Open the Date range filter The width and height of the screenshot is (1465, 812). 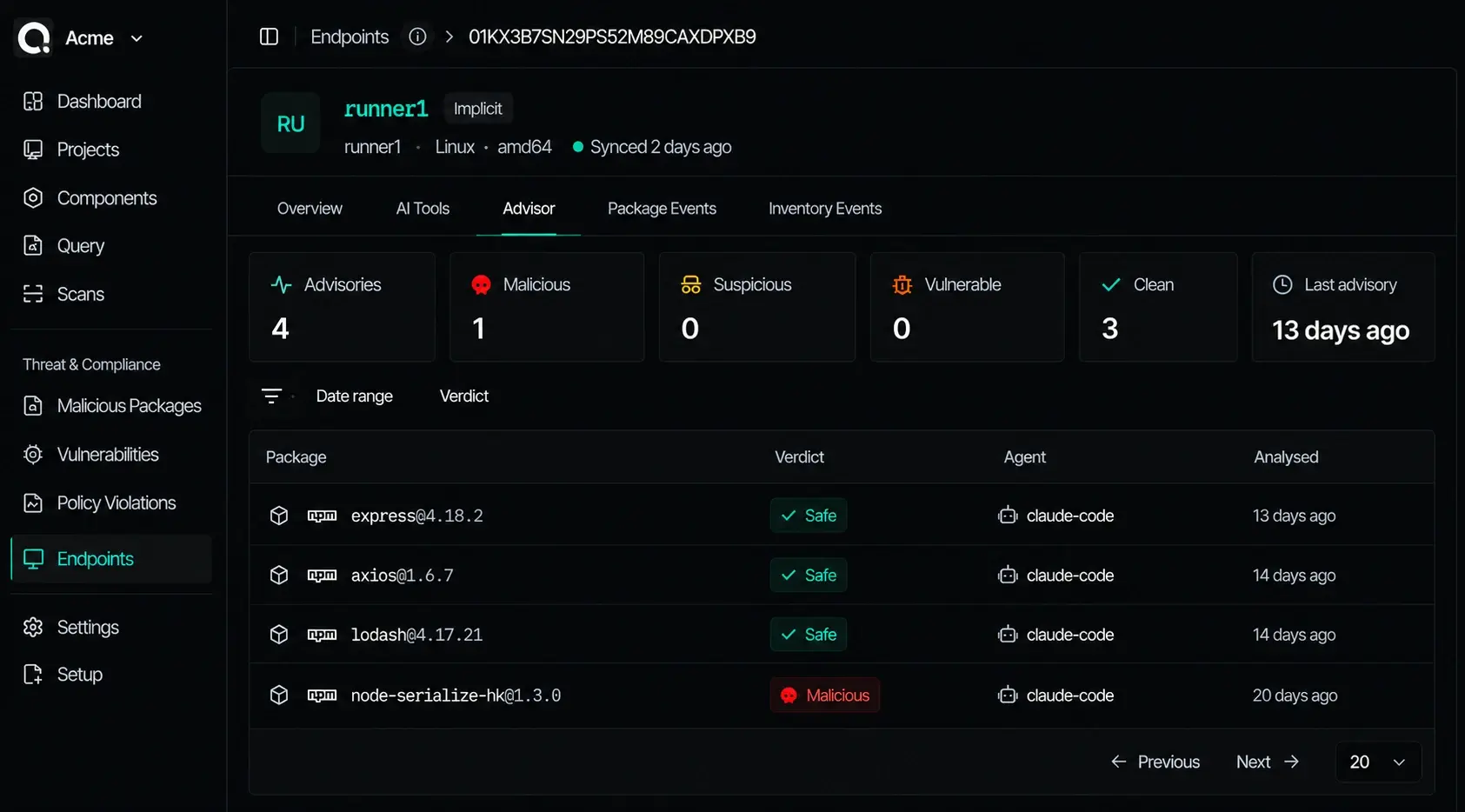(x=354, y=396)
